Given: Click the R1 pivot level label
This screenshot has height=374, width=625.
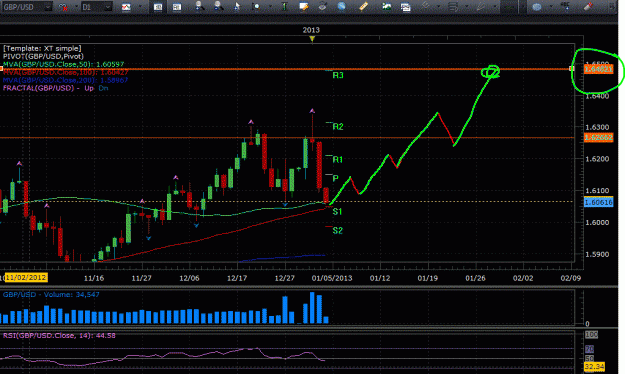Looking at the screenshot, I should pyautogui.click(x=338, y=160).
